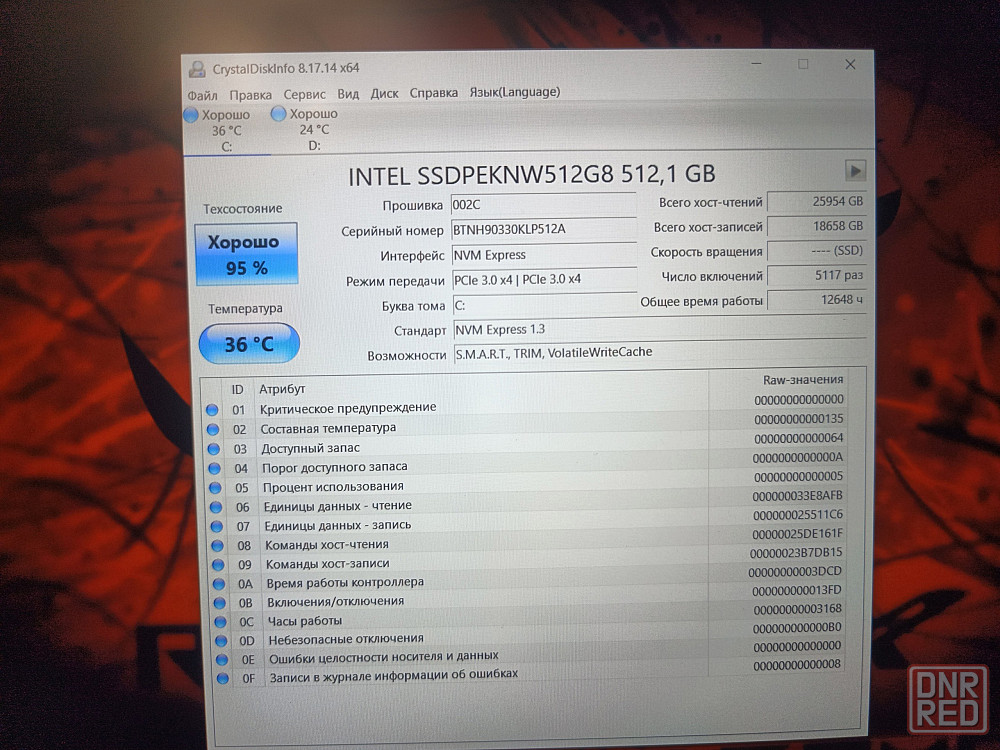Image resolution: width=1000 pixels, height=750 pixels.
Task: Select the Единицы данных - запись attribute text
Action: click(338, 526)
